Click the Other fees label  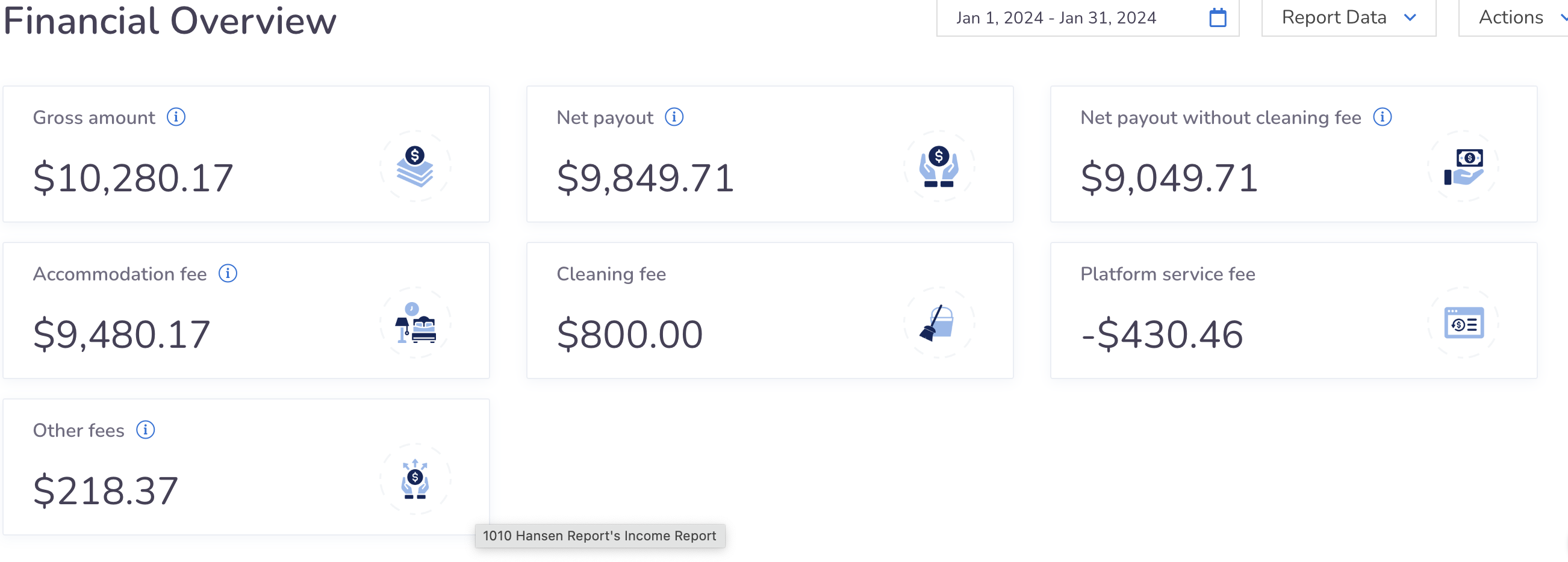(x=78, y=430)
